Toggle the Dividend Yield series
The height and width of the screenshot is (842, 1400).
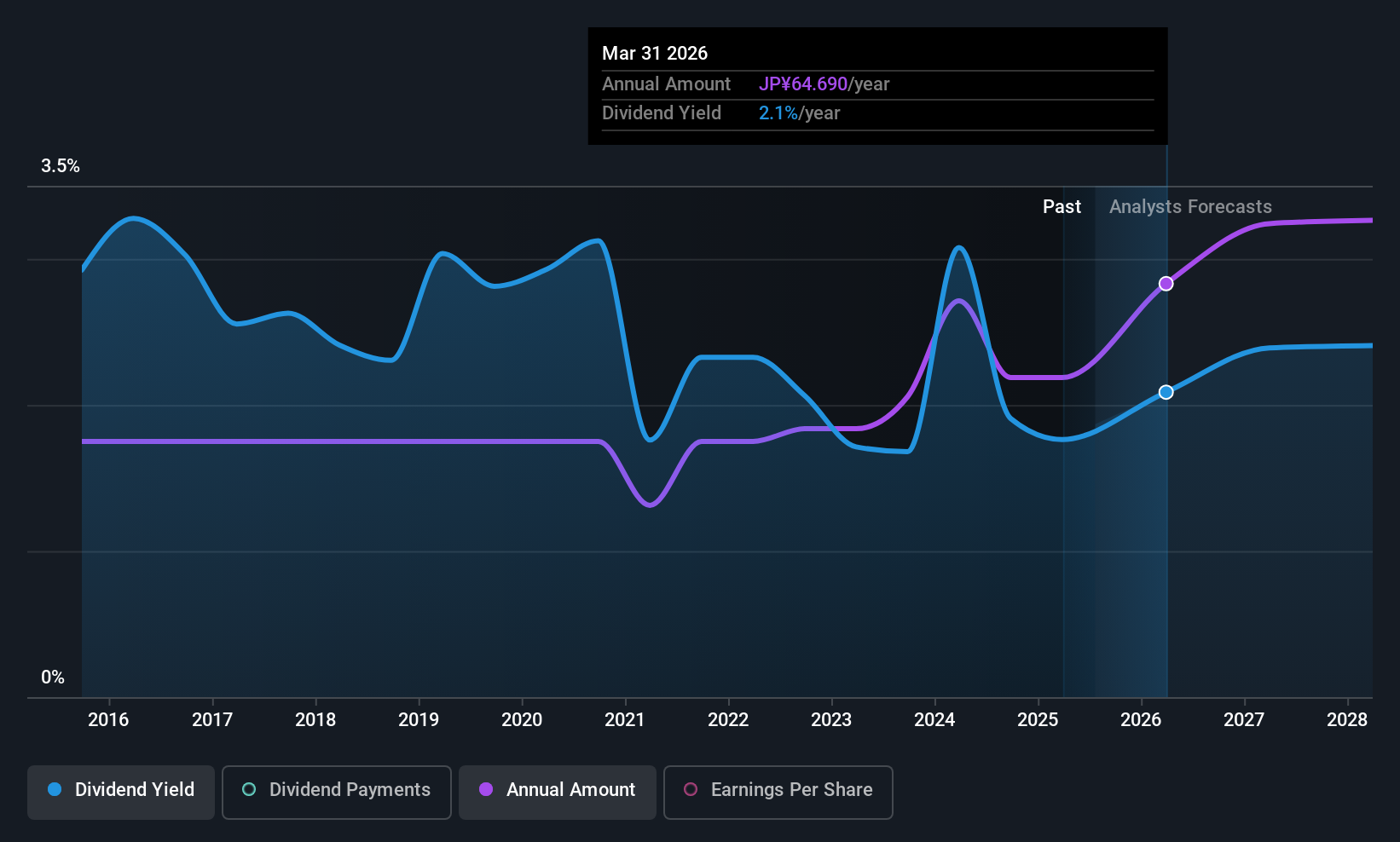tap(121, 792)
